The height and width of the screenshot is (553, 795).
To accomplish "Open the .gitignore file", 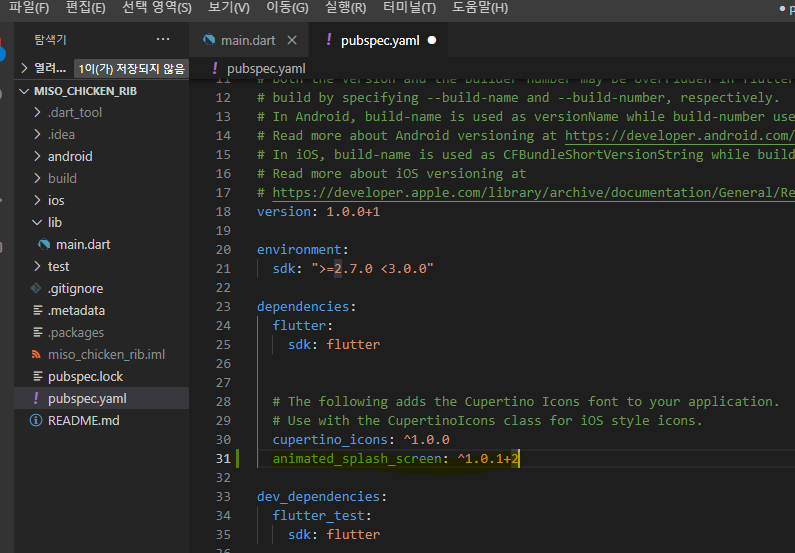I will click(x=76, y=288).
